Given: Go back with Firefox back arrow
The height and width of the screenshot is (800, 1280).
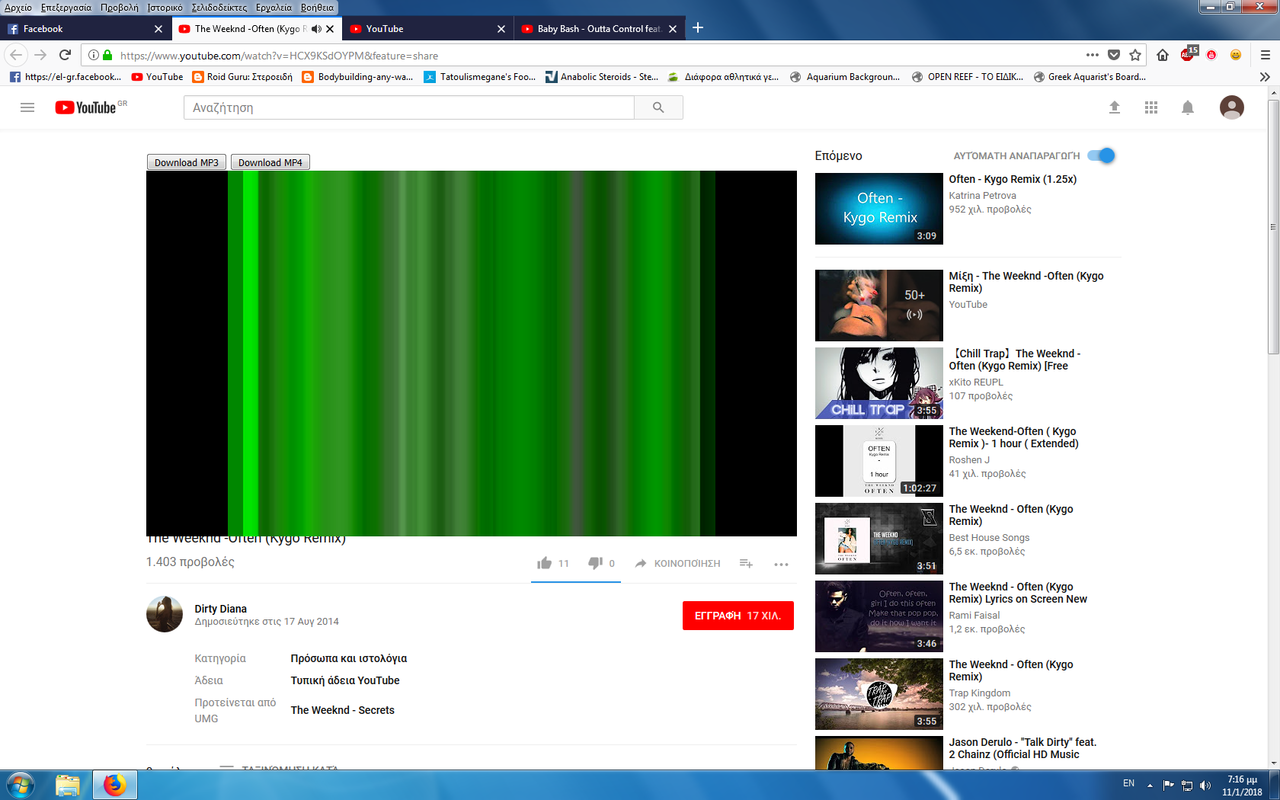Looking at the screenshot, I should (x=17, y=55).
